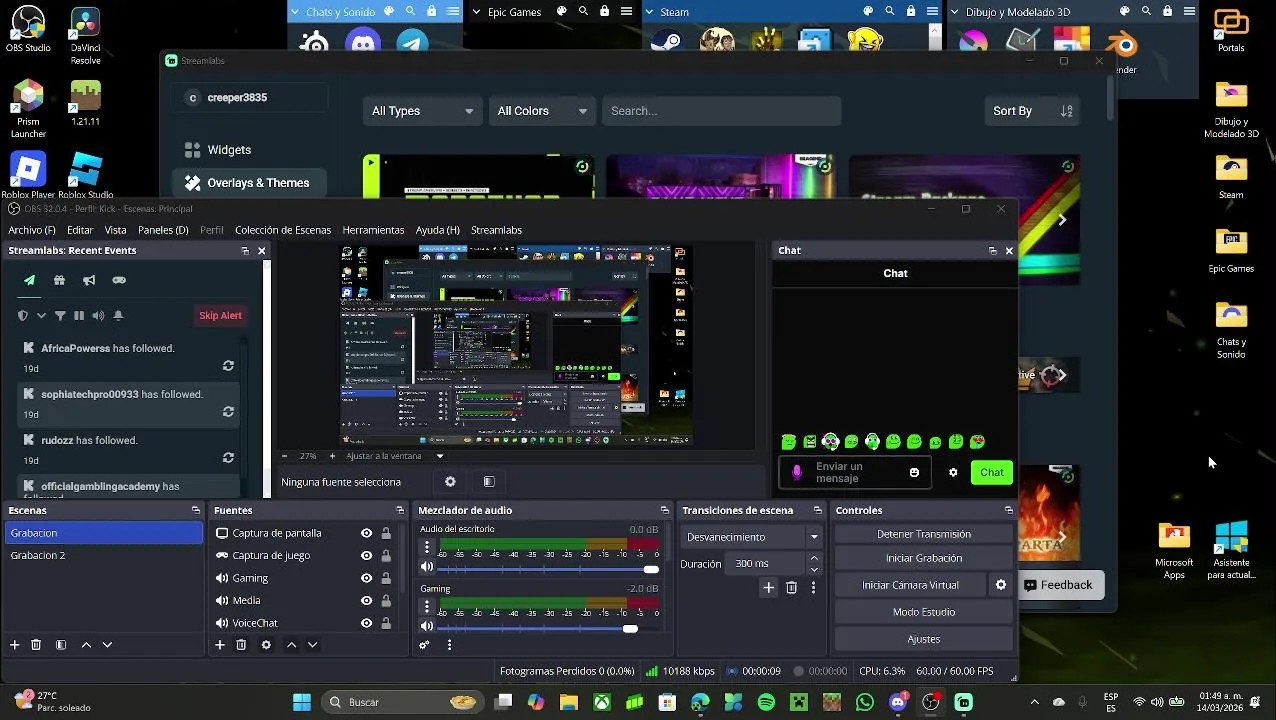
Task: Click the bell icon in Recent Events
Action: 118,316
